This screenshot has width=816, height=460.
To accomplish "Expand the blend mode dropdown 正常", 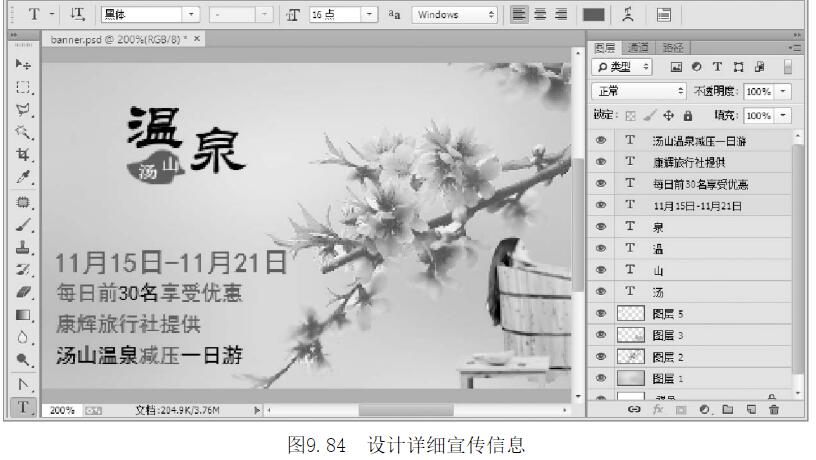I will pyautogui.click(x=640, y=90).
